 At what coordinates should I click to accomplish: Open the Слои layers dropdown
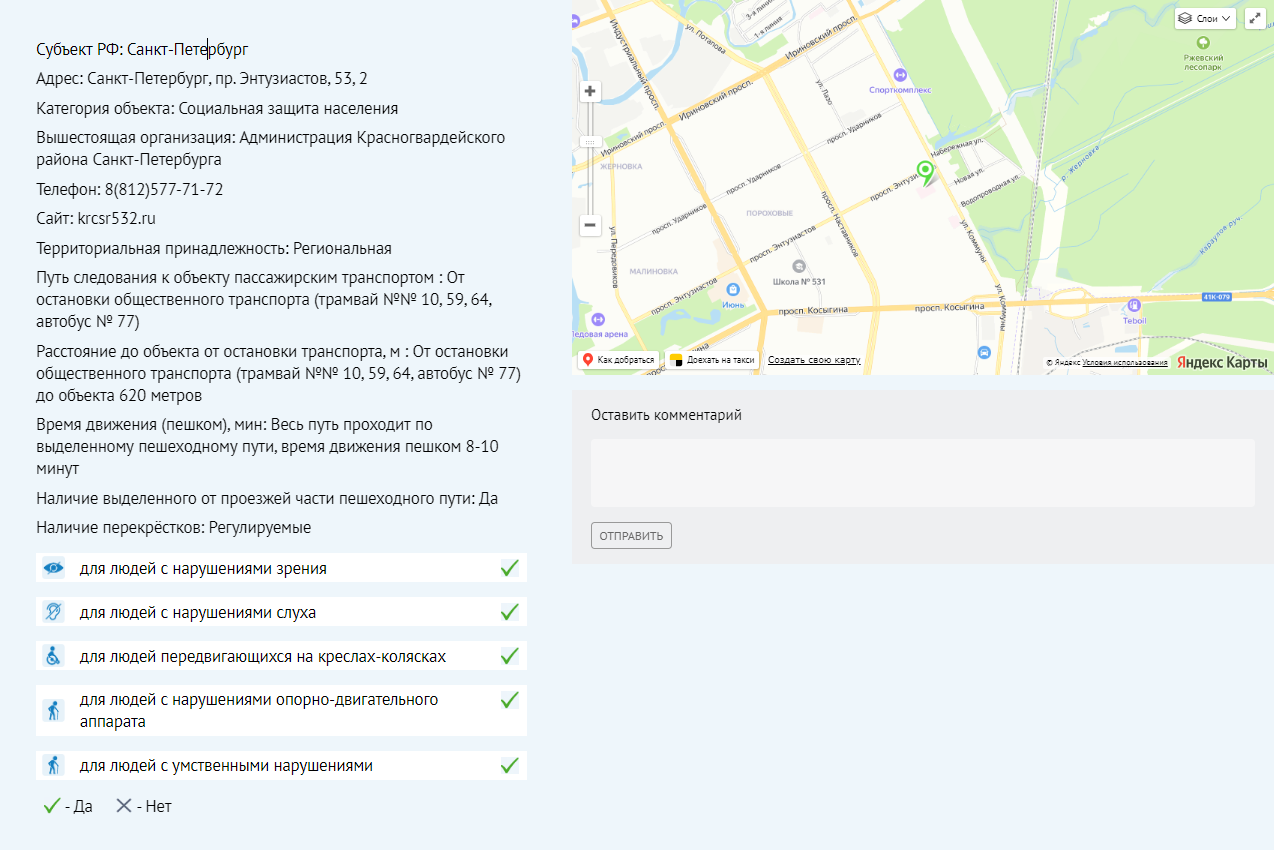1206,18
